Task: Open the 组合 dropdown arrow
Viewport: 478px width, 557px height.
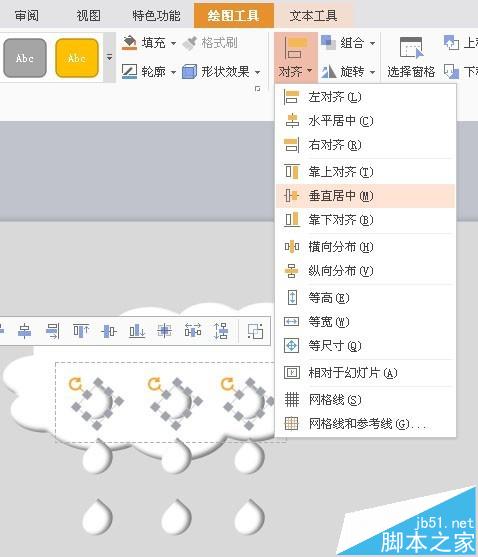Action: pos(373,43)
